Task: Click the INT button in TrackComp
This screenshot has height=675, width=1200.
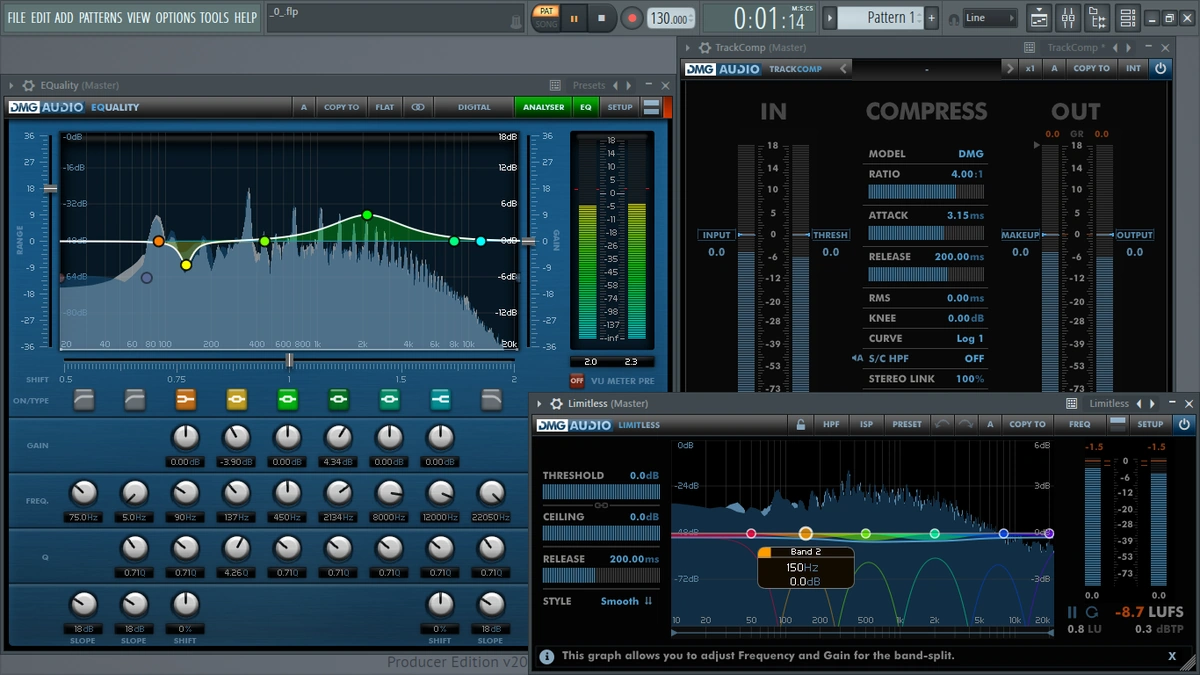Action: pos(1133,68)
